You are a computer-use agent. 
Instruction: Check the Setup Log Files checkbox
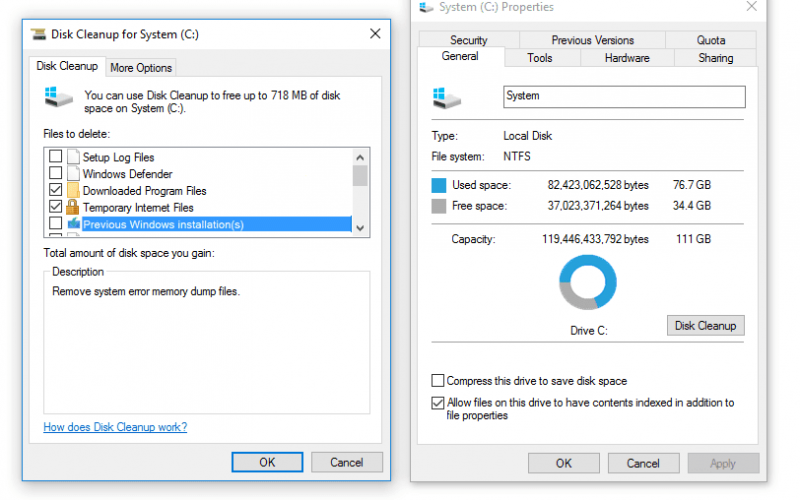tap(56, 156)
